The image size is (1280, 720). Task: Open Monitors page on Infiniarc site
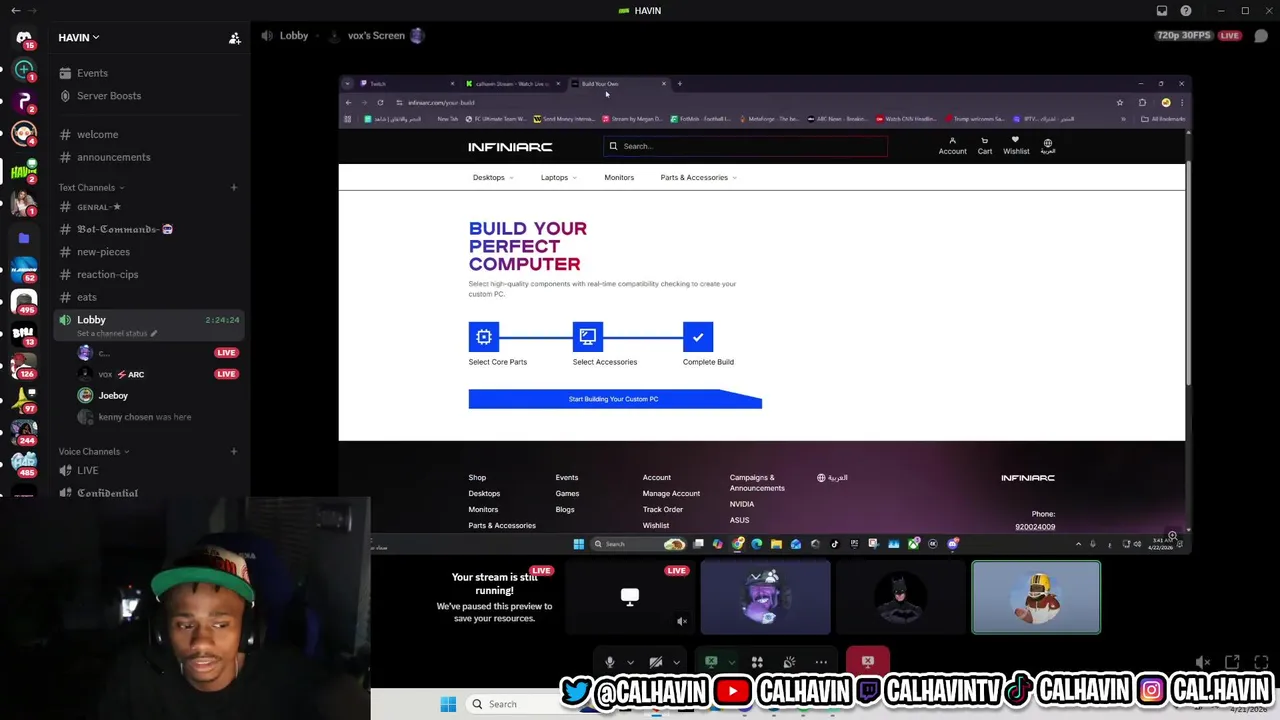pyautogui.click(x=619, y=178)
